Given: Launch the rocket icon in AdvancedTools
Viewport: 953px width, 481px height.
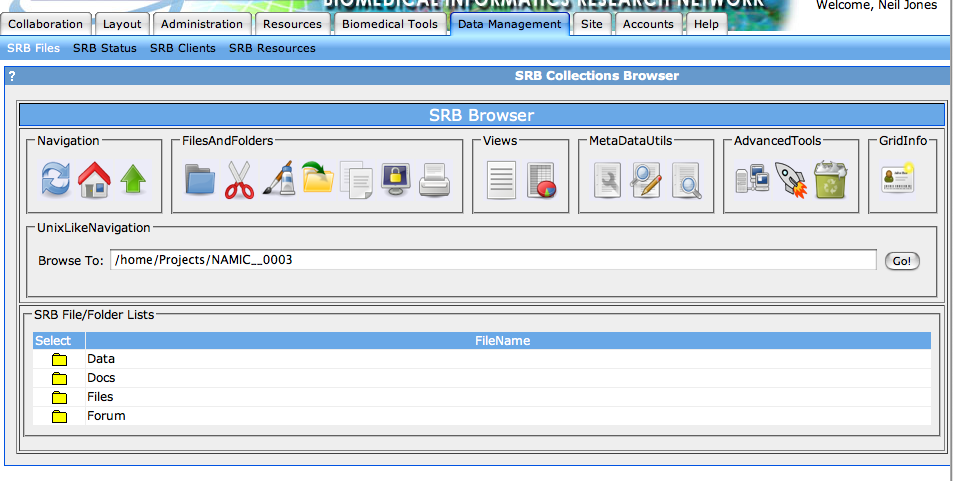Looking at the screenshot, I should [790, 181].
